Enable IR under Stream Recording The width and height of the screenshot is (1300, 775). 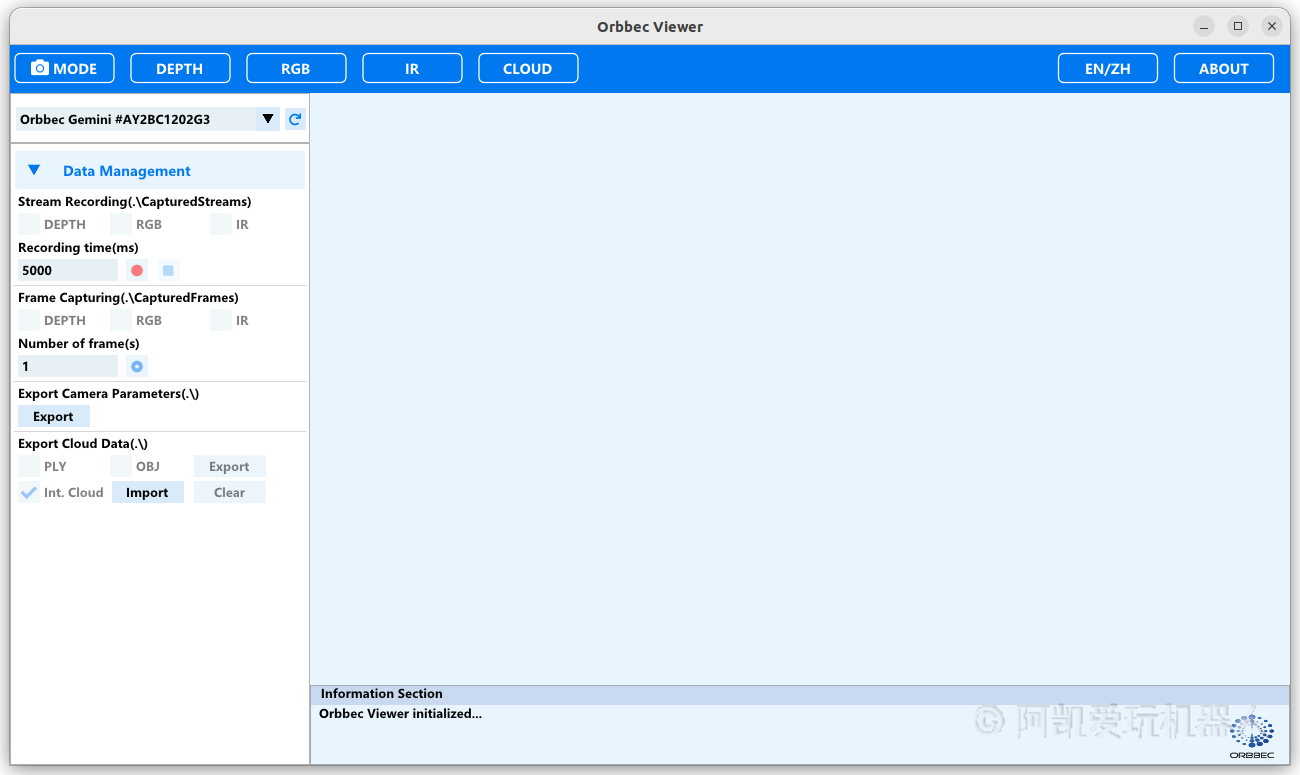click(x=221, y=224)
